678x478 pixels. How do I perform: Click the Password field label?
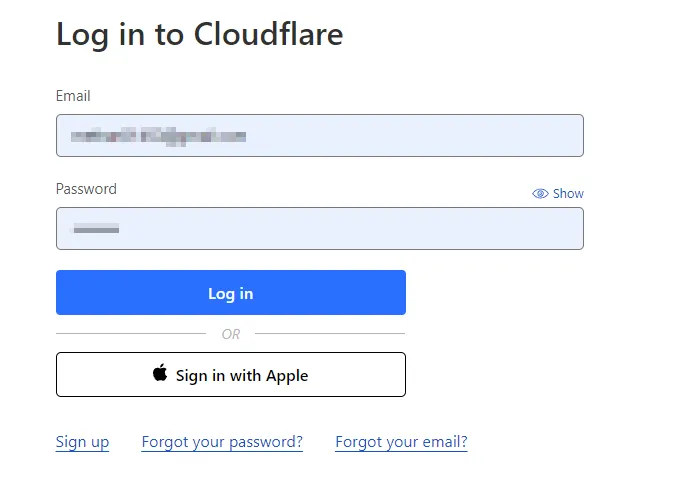86,189
